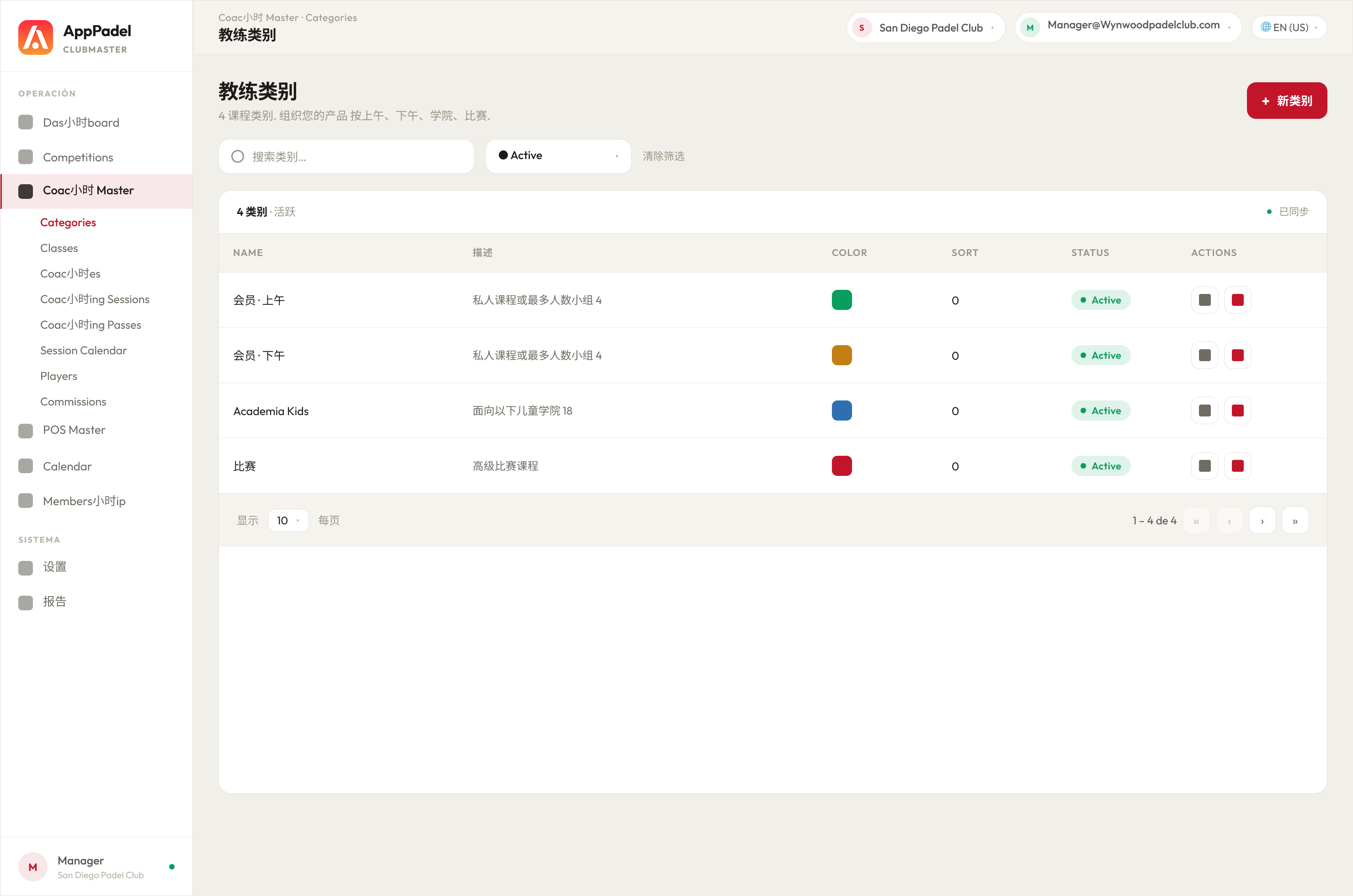Click the red color swatch for 比赛

[x=842, y=466]
